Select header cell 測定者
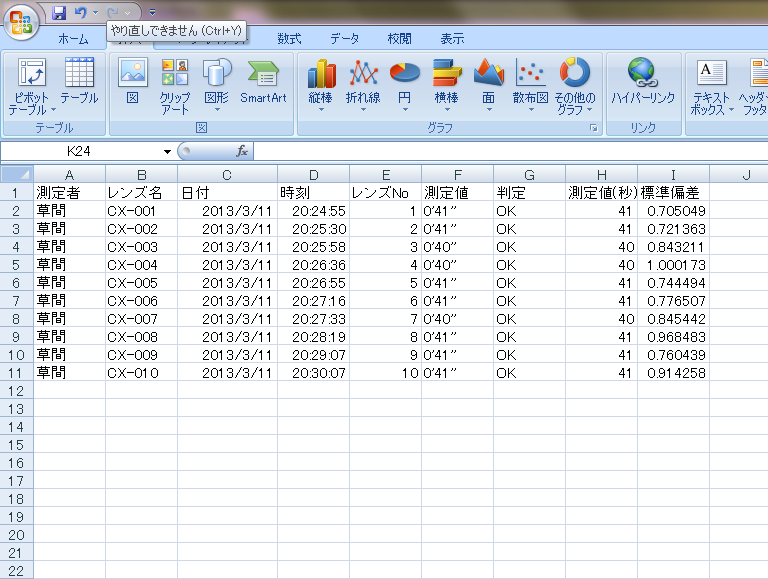Viewport: 768px width, 579px height. [x=70, y=193]
